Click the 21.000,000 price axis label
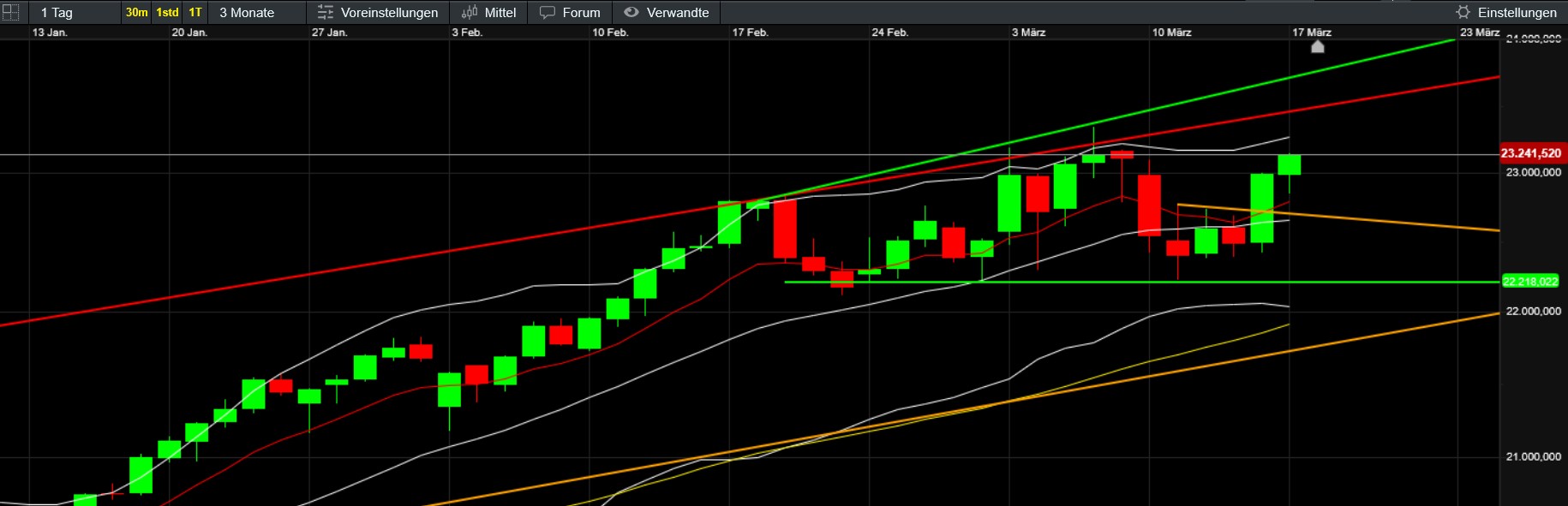Image resolution: width=1568 pixels, height=506 pixels. 1533,456
